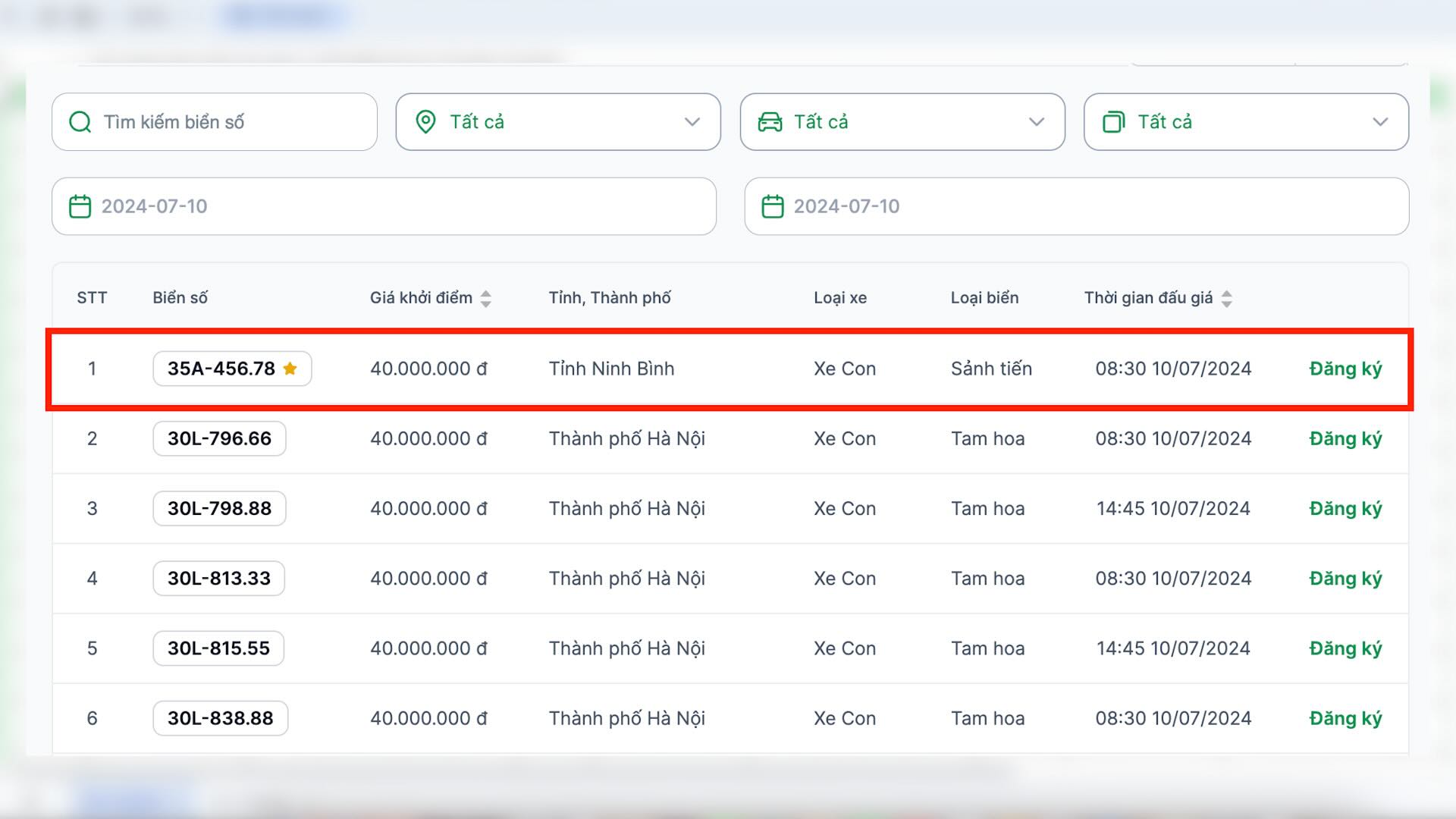
Task: Click the plate type copy icon
Action: click(1113, 122)
